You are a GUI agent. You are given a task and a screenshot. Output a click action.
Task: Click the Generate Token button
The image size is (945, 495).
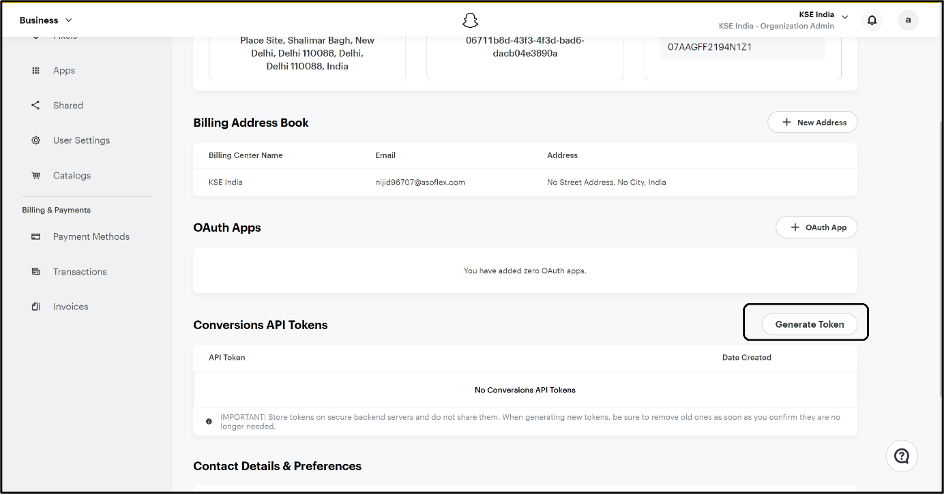click(809, 324)
